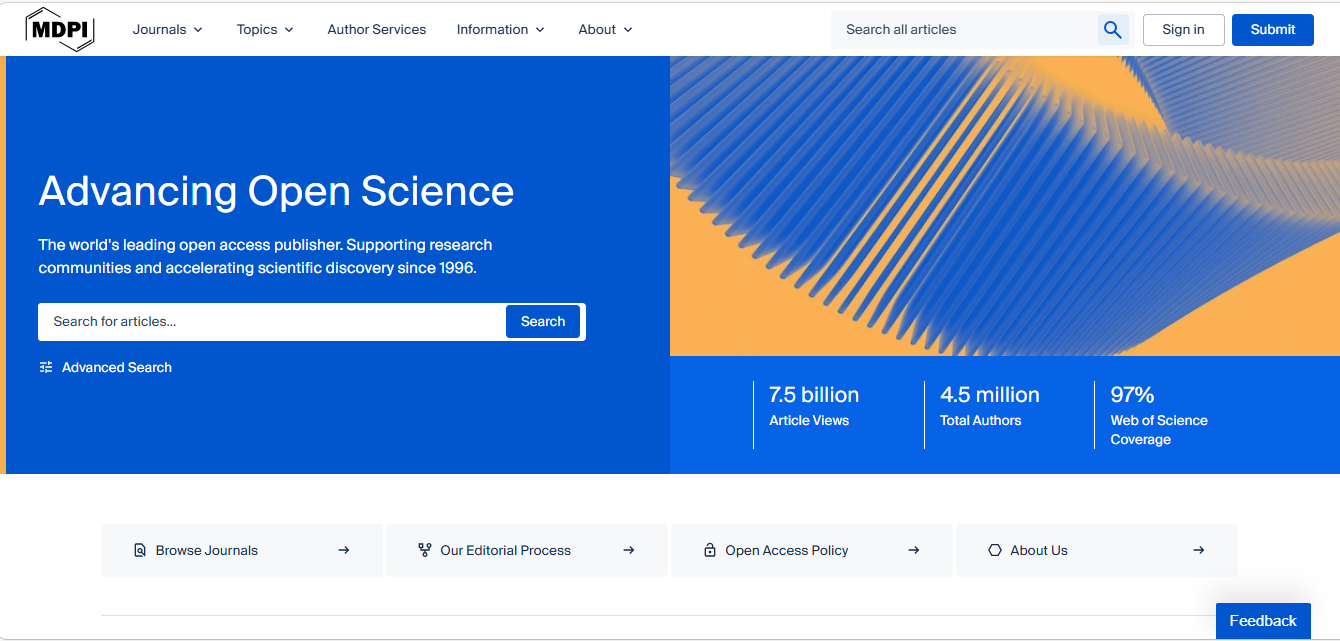Image resolution: width=1340 pixels, height=641 pixels.
Task: Click the arrow beside Browse Journals
Action: tap(343, 549)
